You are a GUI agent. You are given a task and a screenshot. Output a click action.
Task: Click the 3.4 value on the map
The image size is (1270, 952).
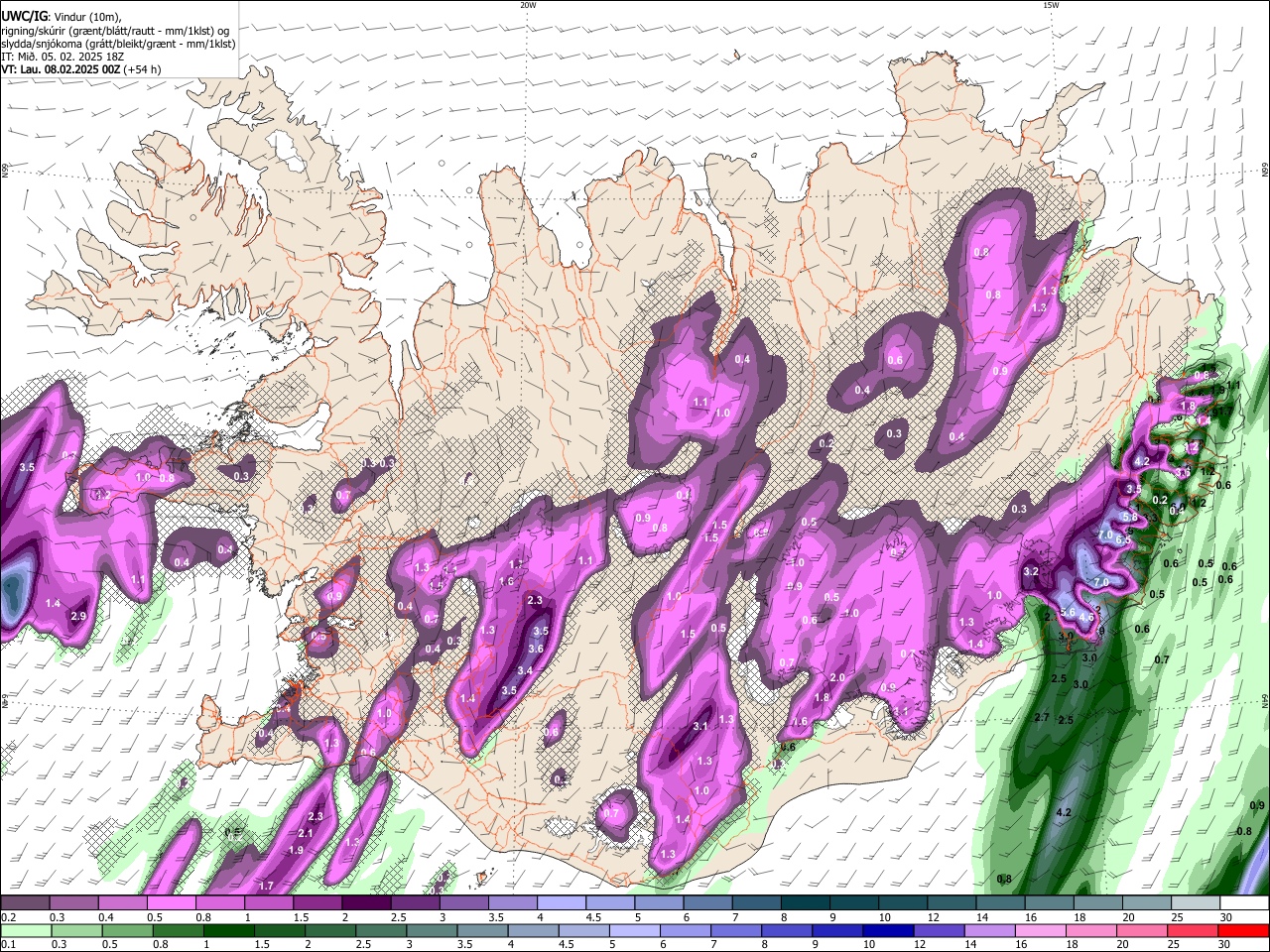tap(525, 671)
